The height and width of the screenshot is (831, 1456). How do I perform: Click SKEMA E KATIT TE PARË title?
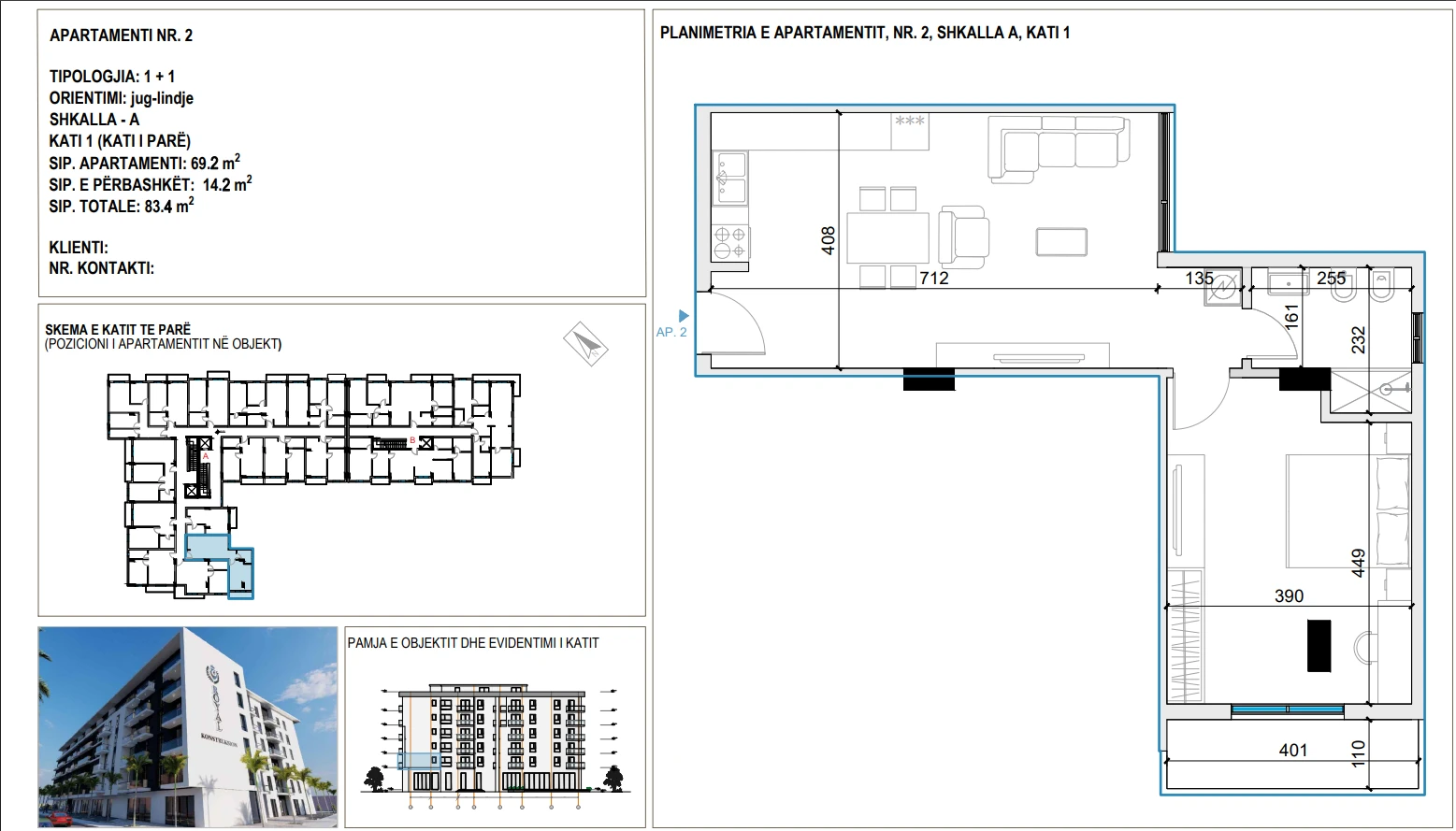pos(118,329)
